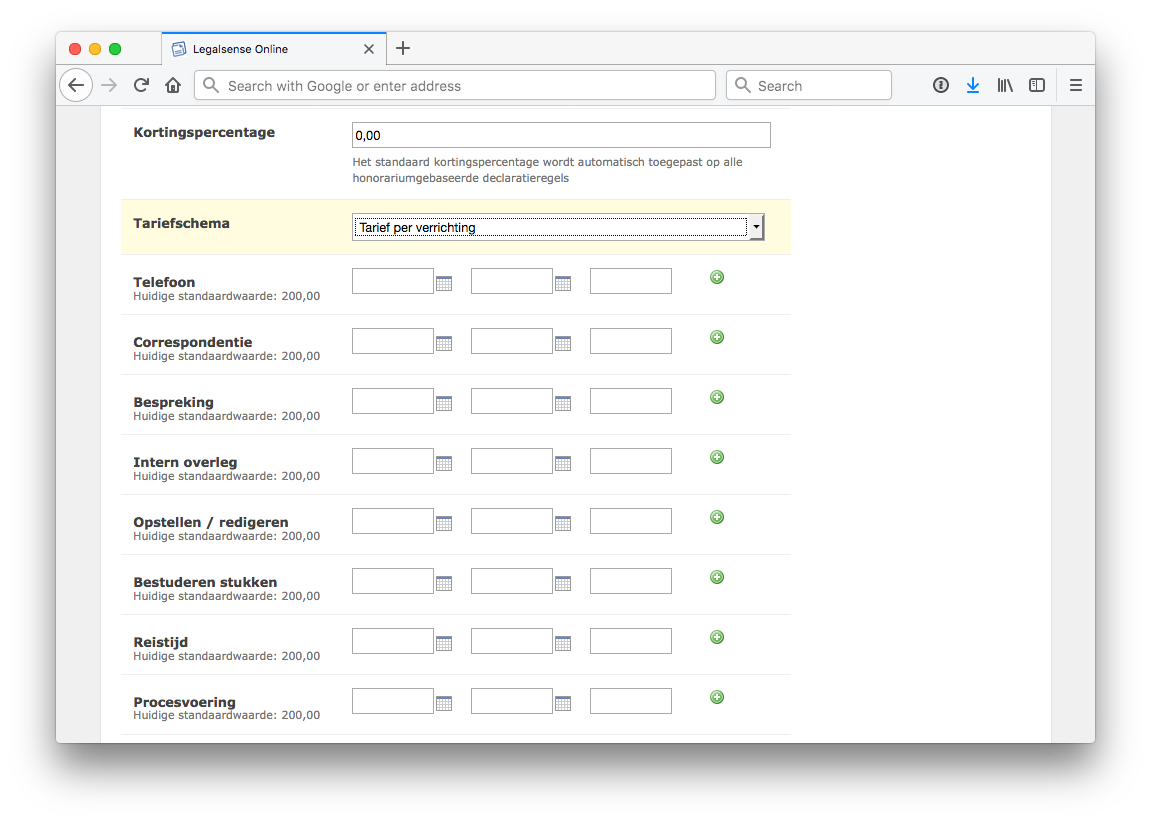Add a rate line for Bestuderen stukken
The image size is (1151, 823).
(717, 577)
